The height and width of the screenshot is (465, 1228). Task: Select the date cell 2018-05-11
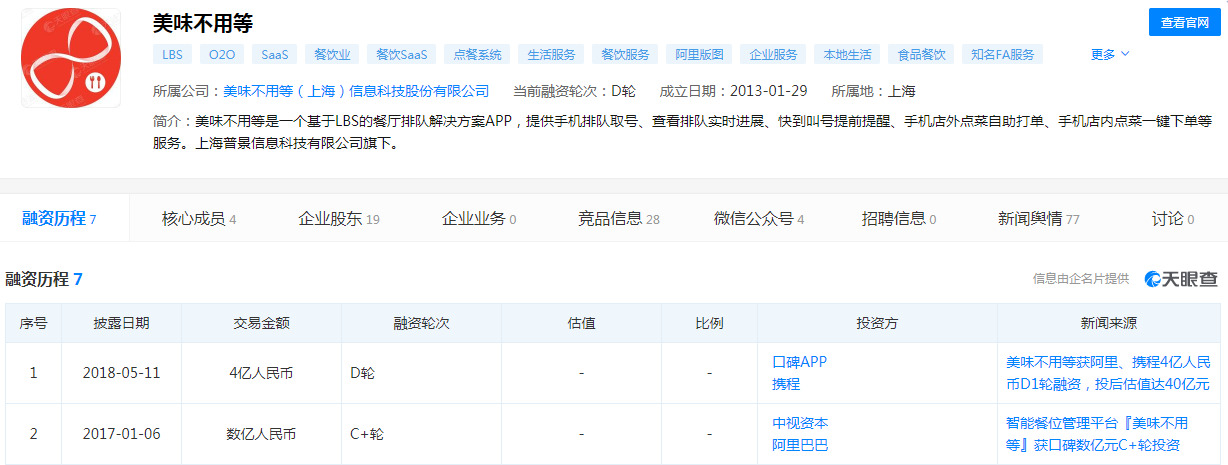[x=122, y=372]
